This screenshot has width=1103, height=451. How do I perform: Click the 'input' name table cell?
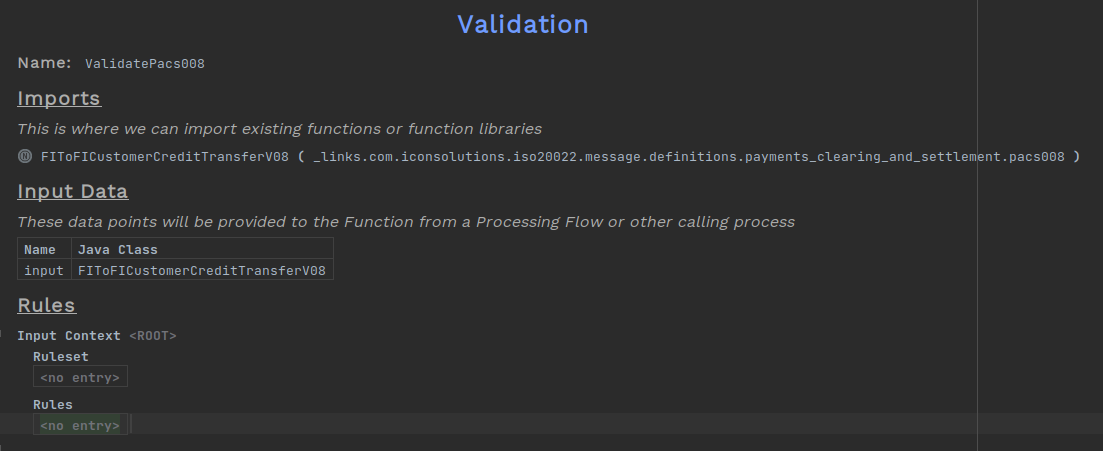tap(44, 270)
